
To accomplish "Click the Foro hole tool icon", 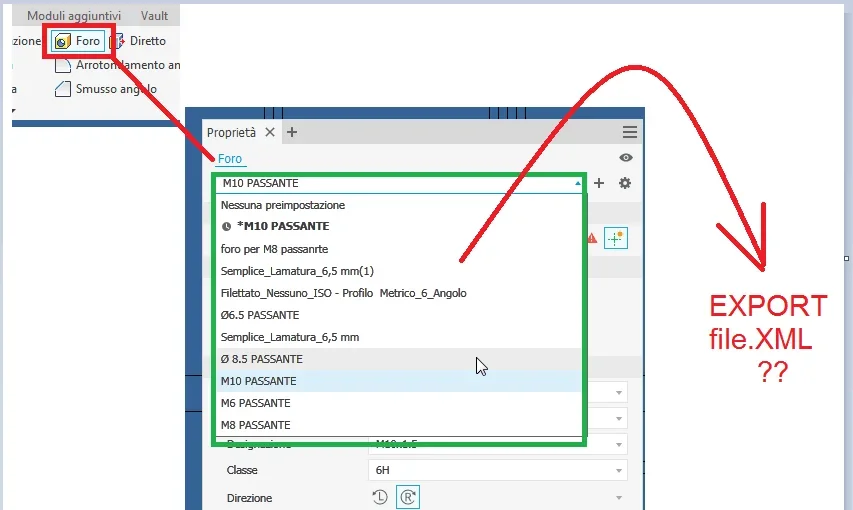I will 63,41.
